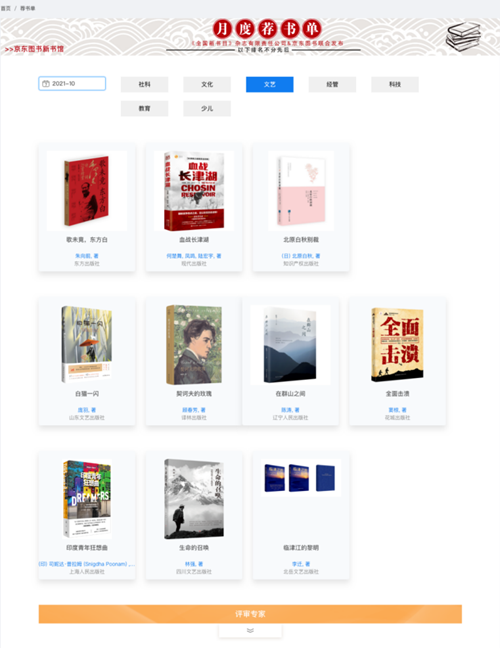Select the active 文艺 category button
Viewport: 500px width, 648px height.
270,84
